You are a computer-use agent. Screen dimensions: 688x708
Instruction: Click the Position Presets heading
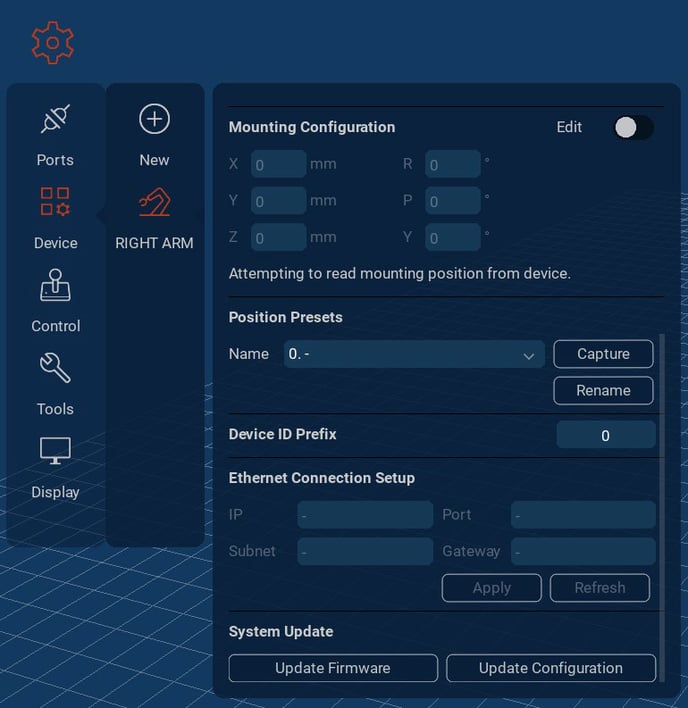[285, 317]
